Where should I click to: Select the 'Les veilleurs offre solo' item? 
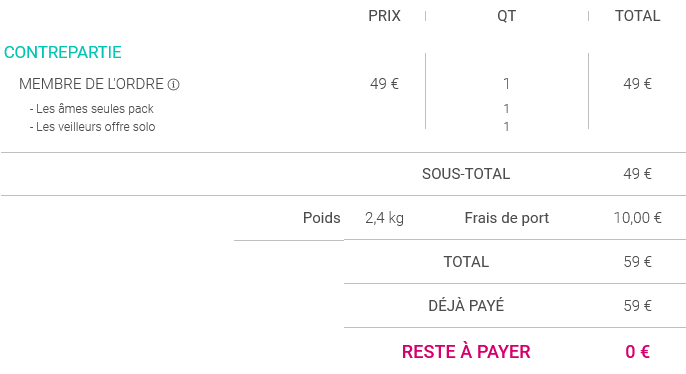(93, 127)
